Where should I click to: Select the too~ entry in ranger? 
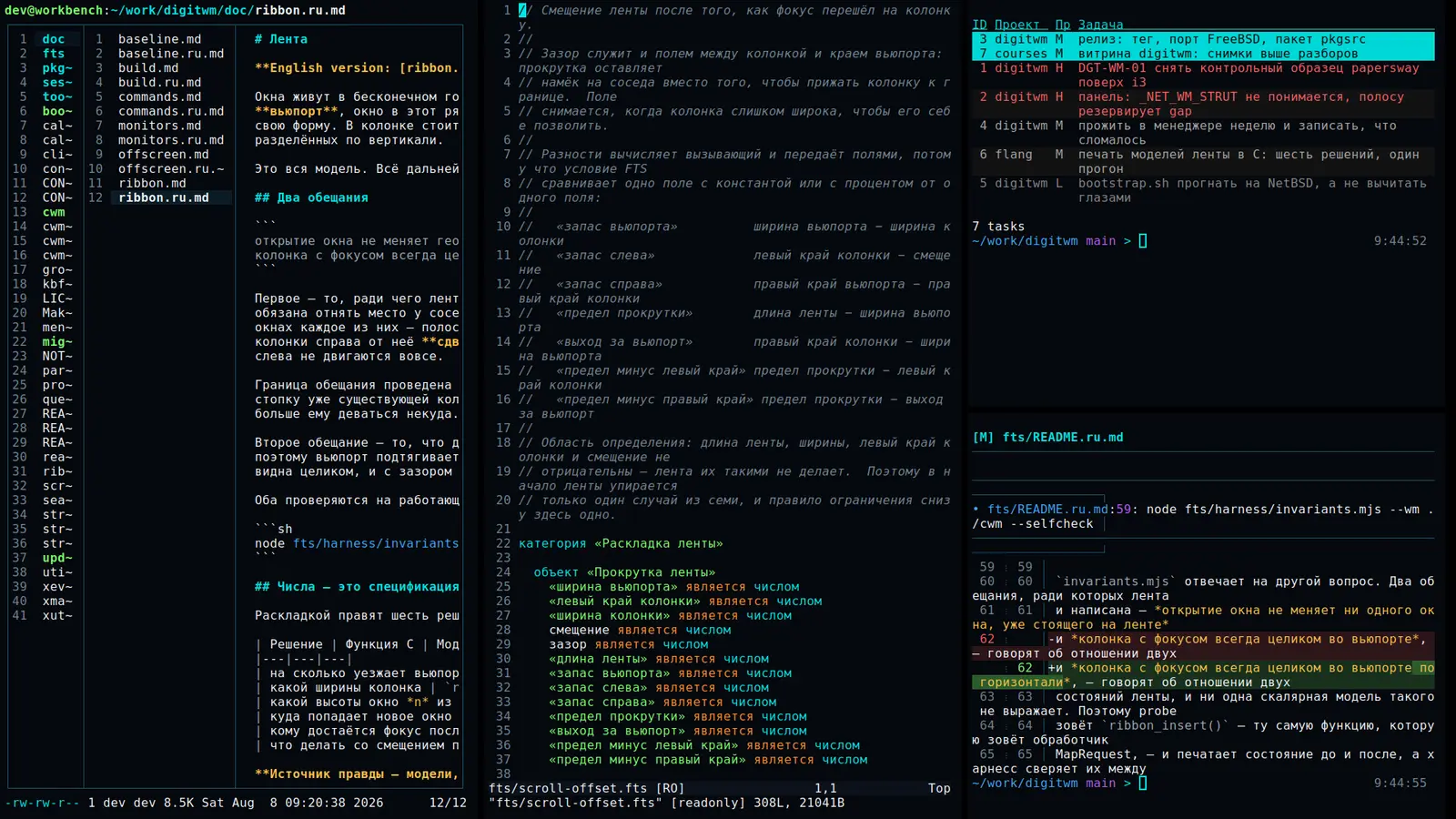[57, 97]
